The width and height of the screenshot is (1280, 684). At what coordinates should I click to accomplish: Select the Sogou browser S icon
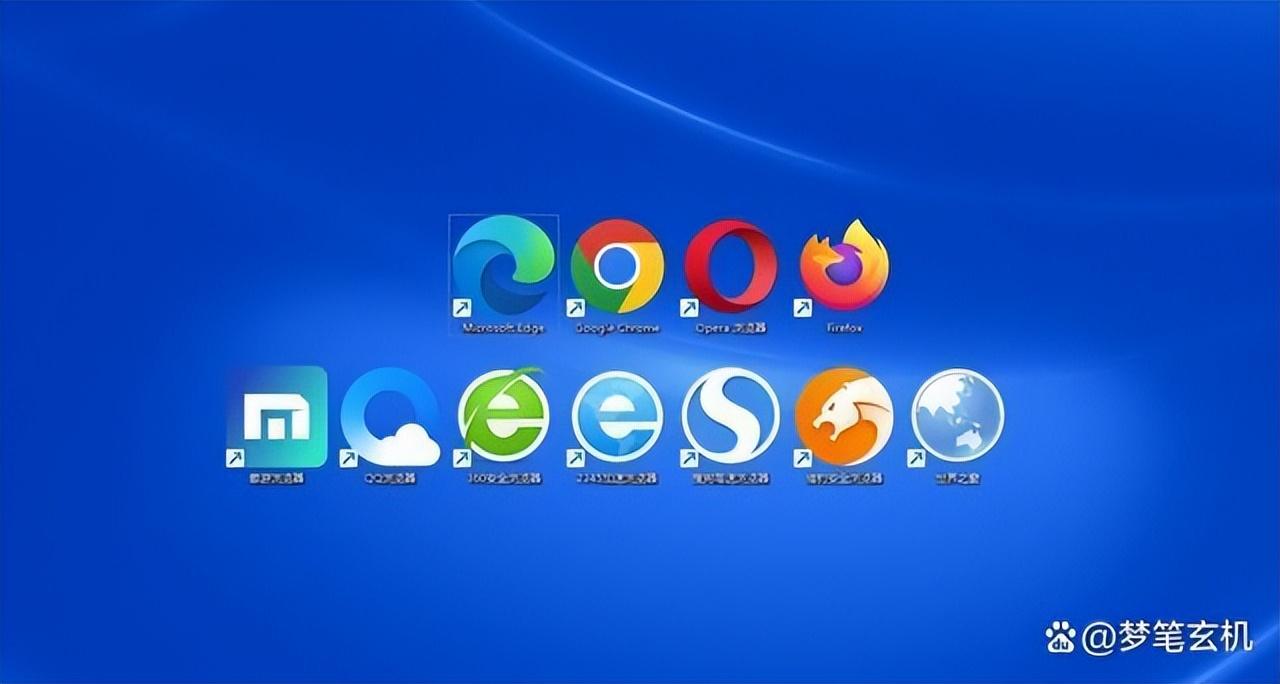(731, 417)
